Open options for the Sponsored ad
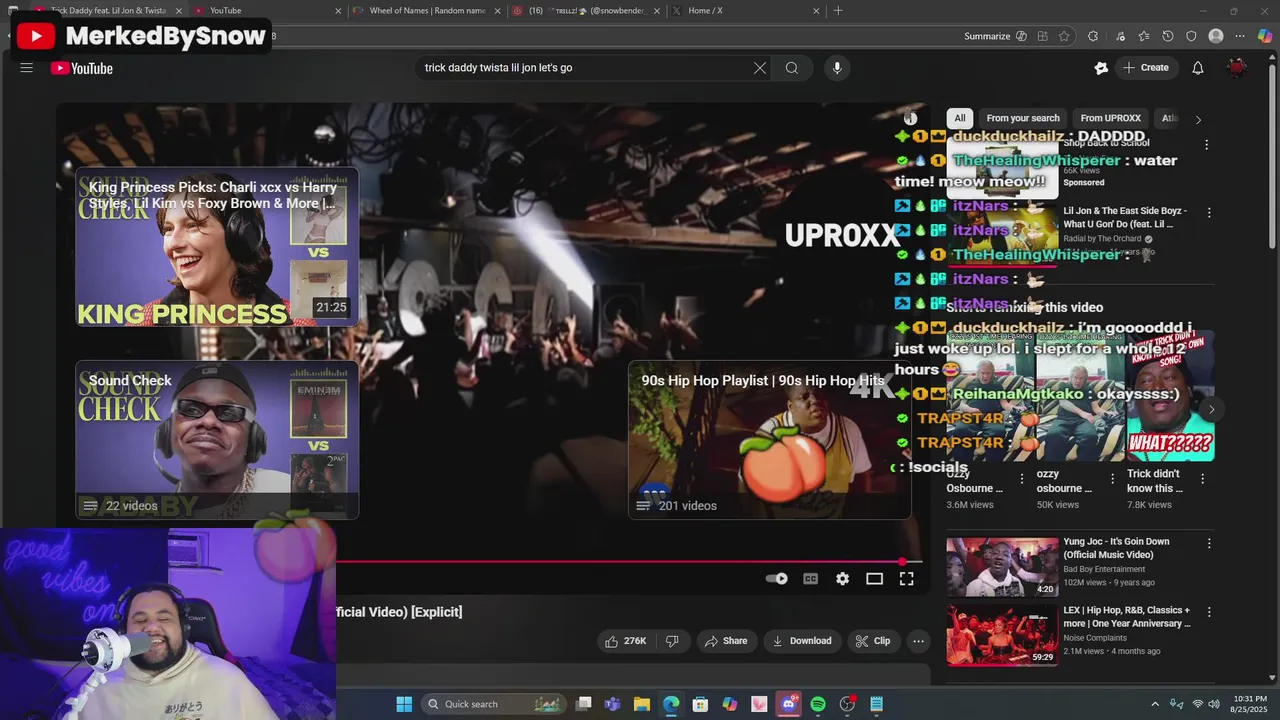 [1206, 145]
